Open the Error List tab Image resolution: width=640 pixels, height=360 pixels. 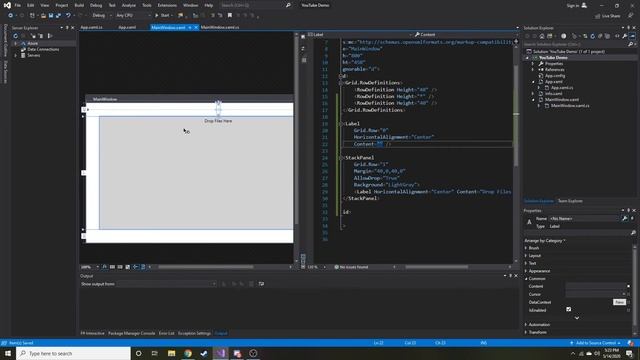coord(167,333)
